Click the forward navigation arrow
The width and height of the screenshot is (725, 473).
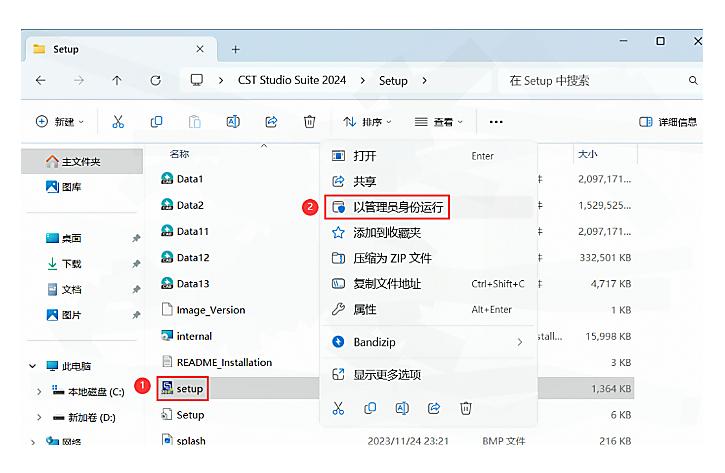coord(79,80)
